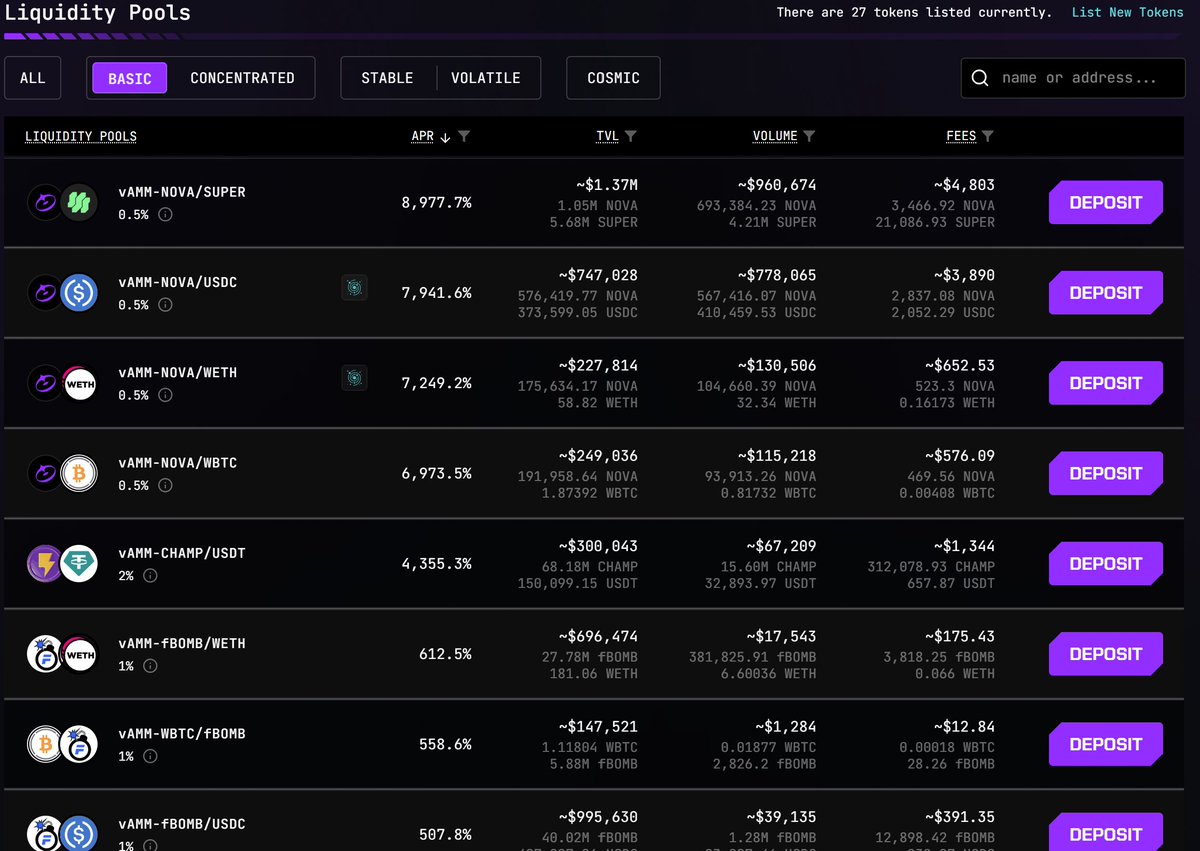Open the APR column filter
Image resolution: width=1200 pixels, height=851 pixels.
(464, 137)
